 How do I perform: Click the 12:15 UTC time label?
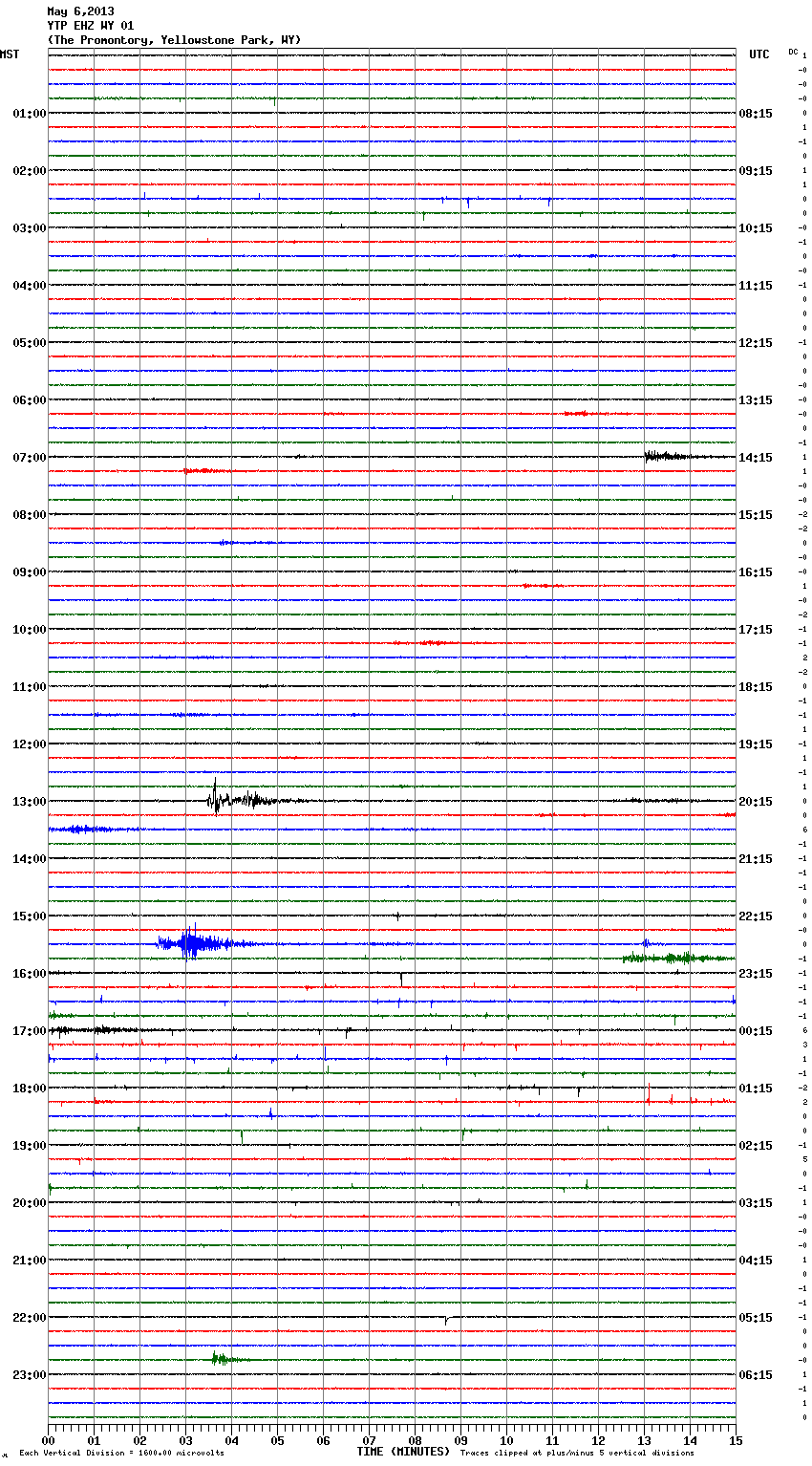coord(756,343)
